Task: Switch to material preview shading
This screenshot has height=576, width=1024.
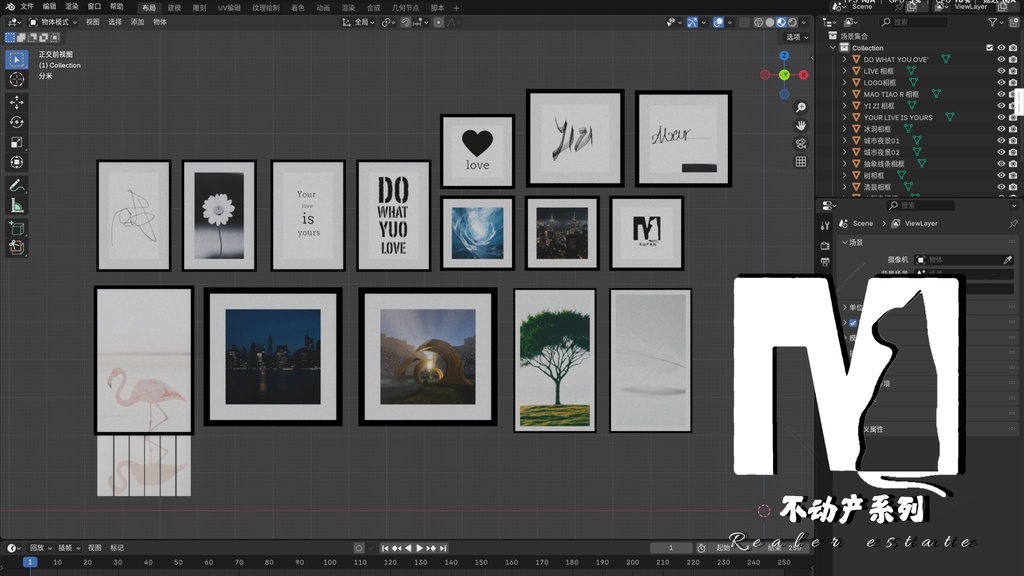Action: click(x=781, y=22)
